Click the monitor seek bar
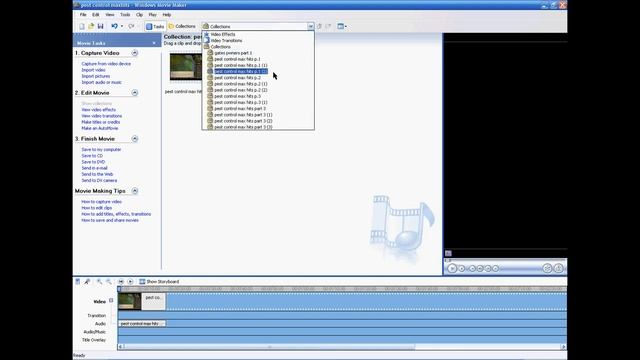This screenshot has width=640, height=360. pyautogui.click(x=505, y=260)
